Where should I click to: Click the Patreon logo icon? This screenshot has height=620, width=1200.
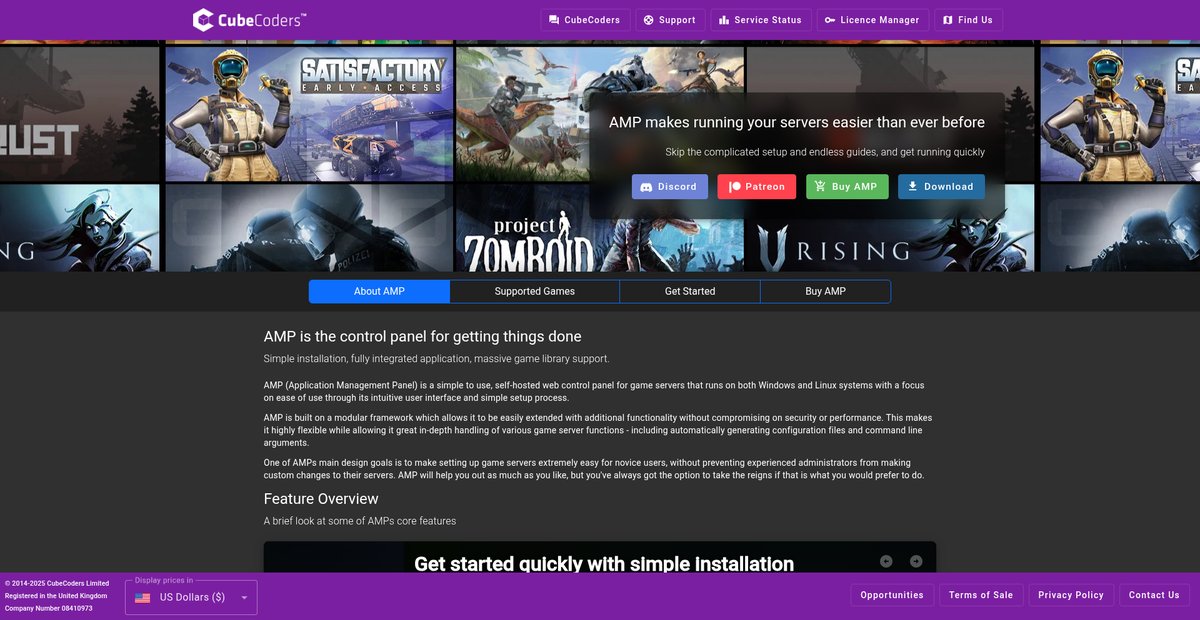click(734, 187)
